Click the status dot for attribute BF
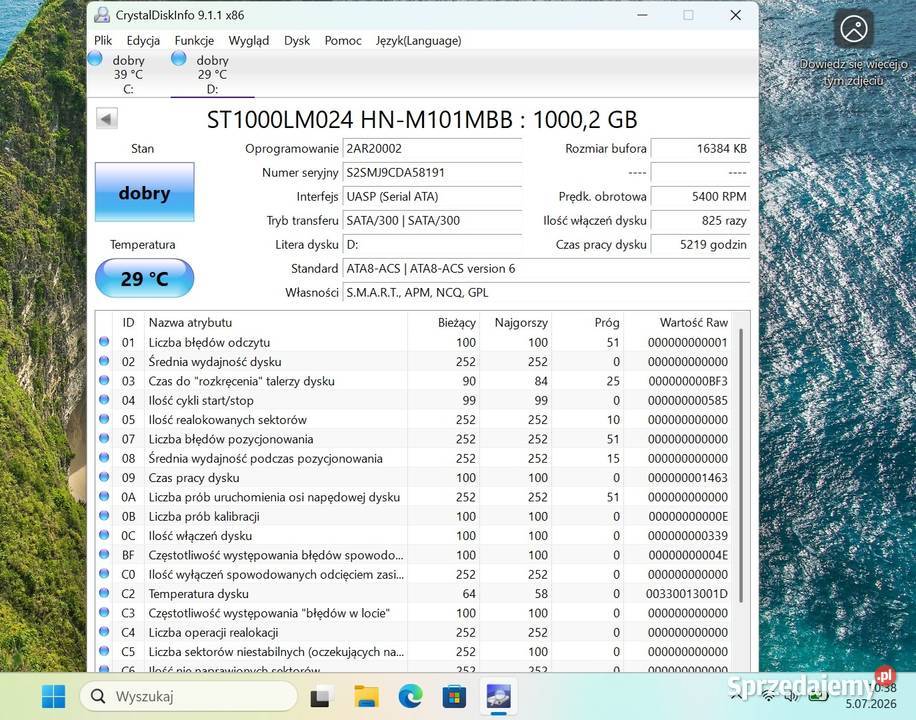Viewport: 916px width, 720px height. pyautogui.click(x=104, y=554)
